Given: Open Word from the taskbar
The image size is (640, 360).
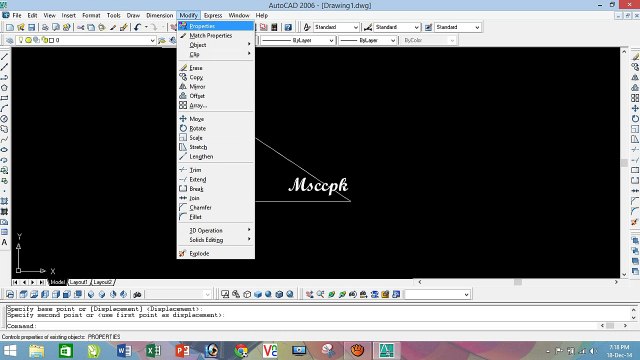Looking at the screenshot, I should click(124, 351).
